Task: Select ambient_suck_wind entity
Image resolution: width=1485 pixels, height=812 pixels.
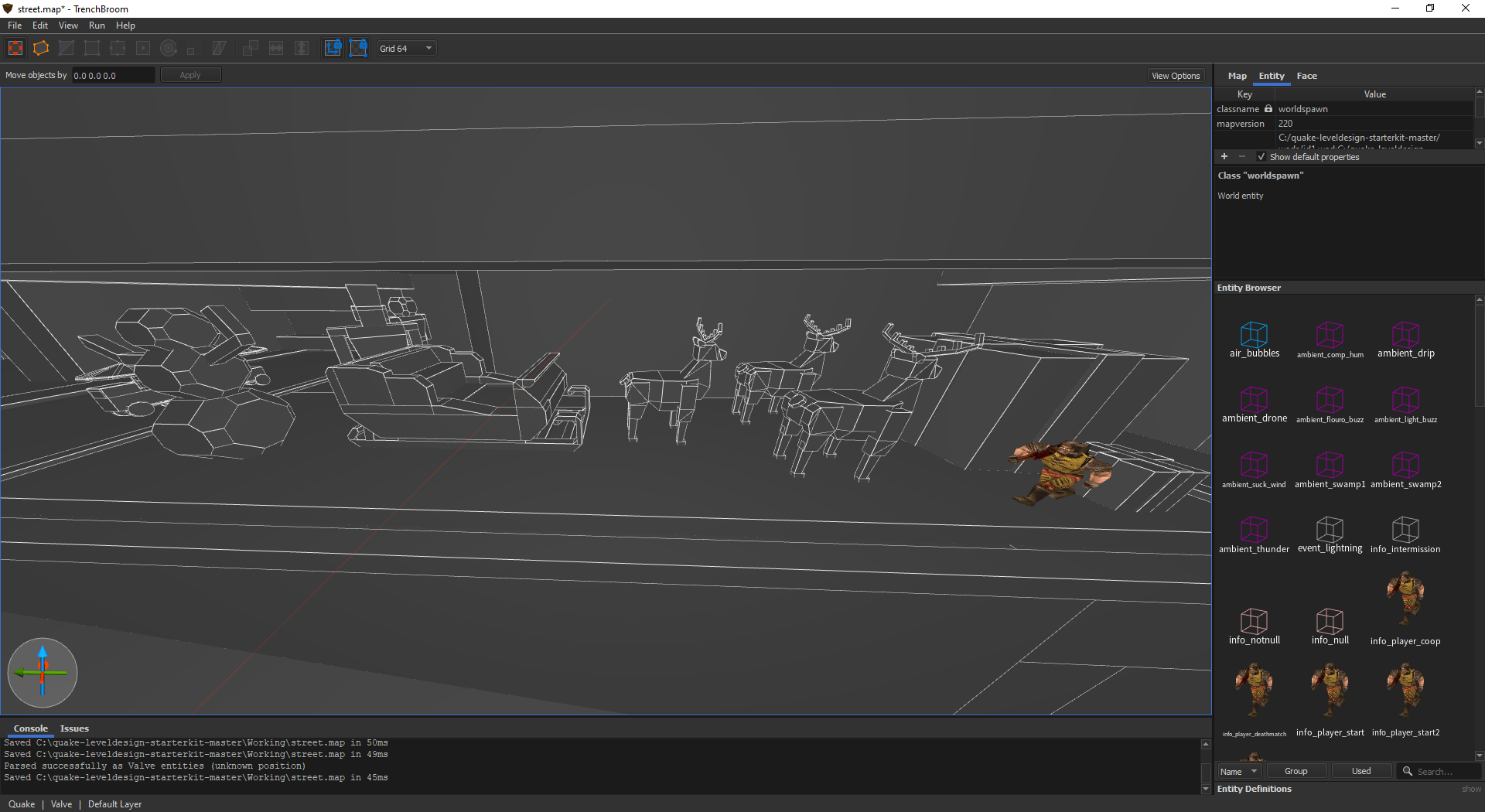Action: tap(1255, 469)
